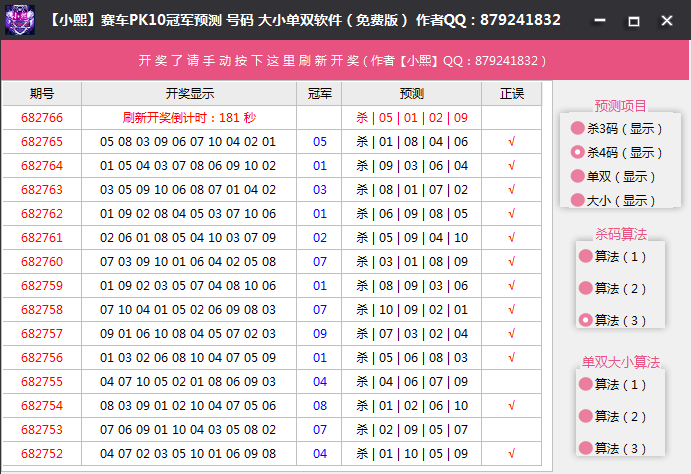Select period number 682758
Screen dimensions: 691x474
click(x=42, y=310)
